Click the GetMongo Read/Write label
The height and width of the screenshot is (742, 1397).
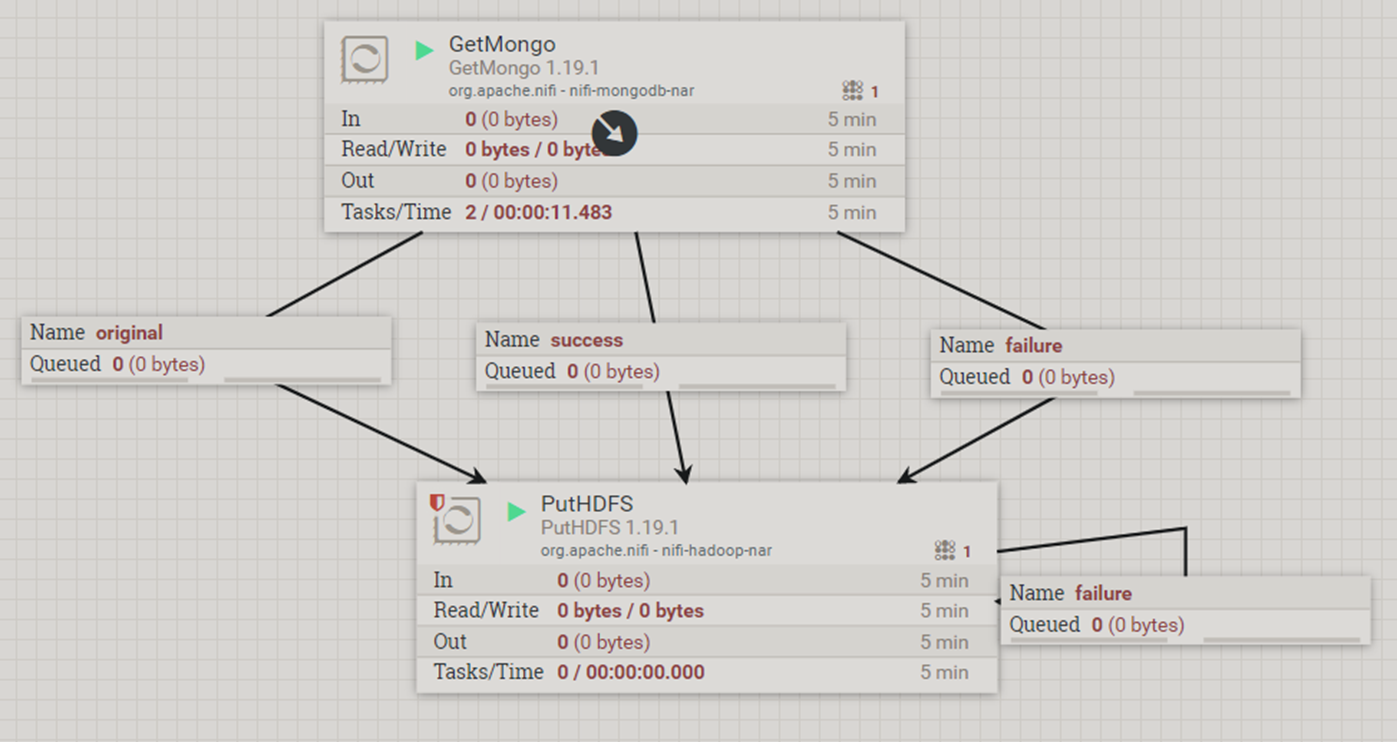click(x=394, y=149)
